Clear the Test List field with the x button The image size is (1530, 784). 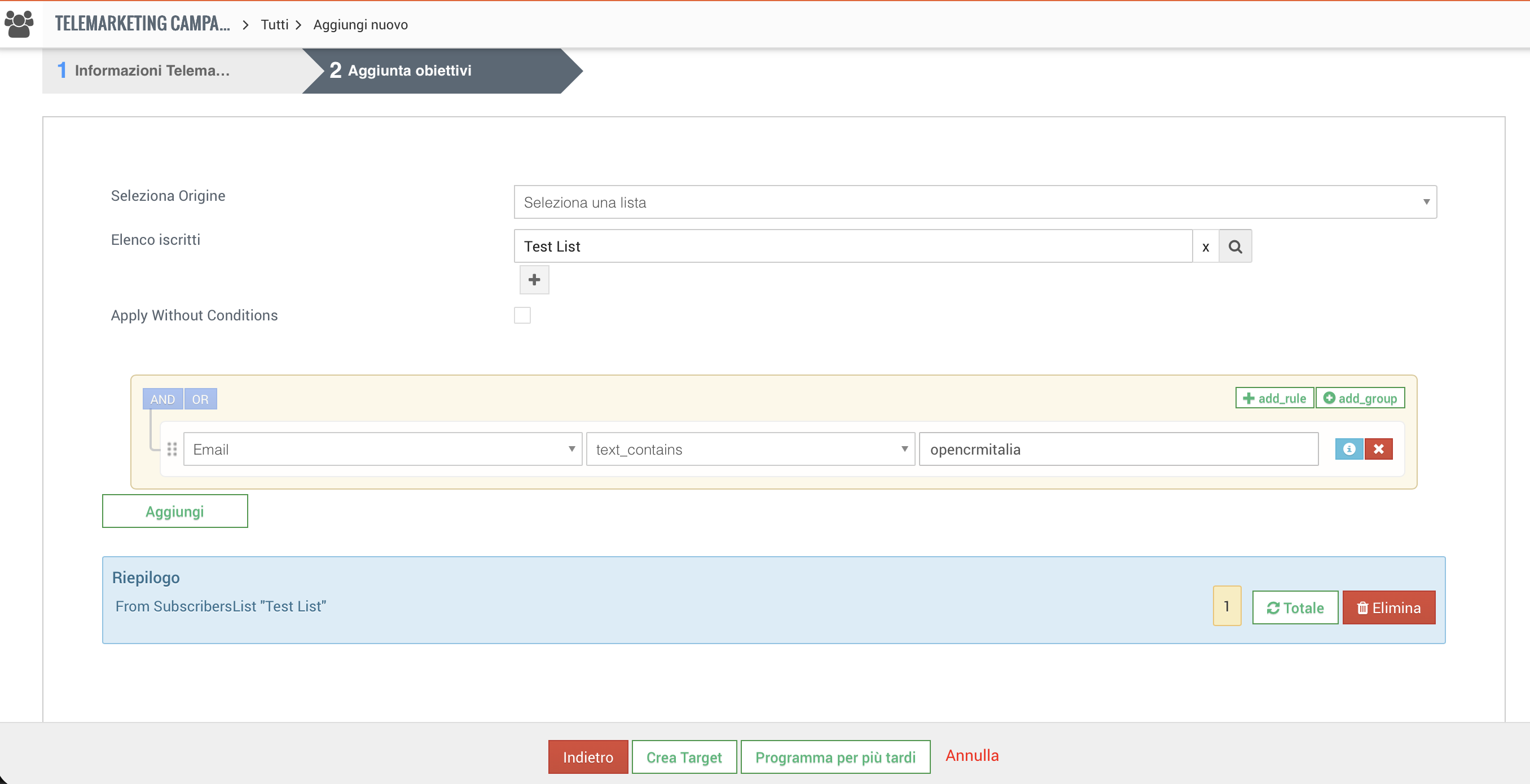point(1205,246)
